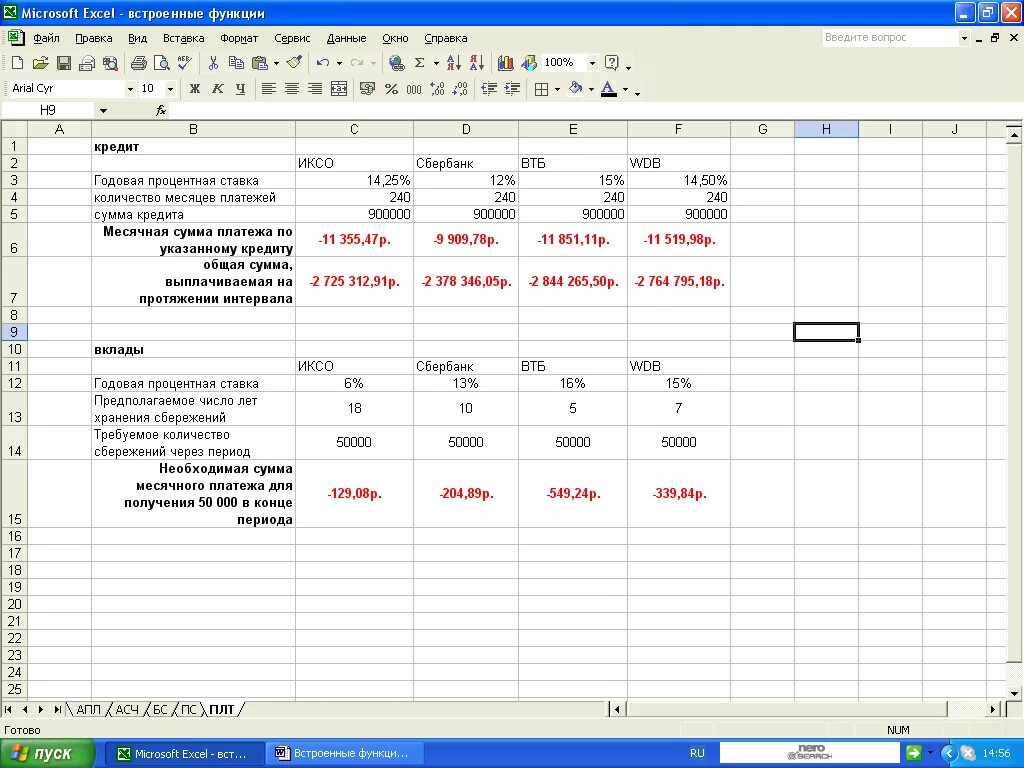Viewport: 1024px width, 768px height.
Task: Click the Help question mark icon
Action: coord(612,63)
